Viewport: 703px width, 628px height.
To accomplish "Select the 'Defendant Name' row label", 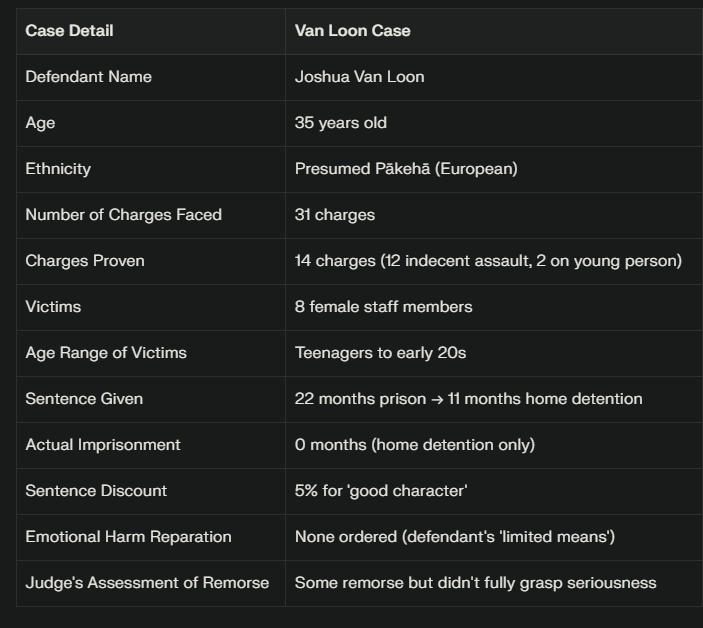I will coord(88,76).
